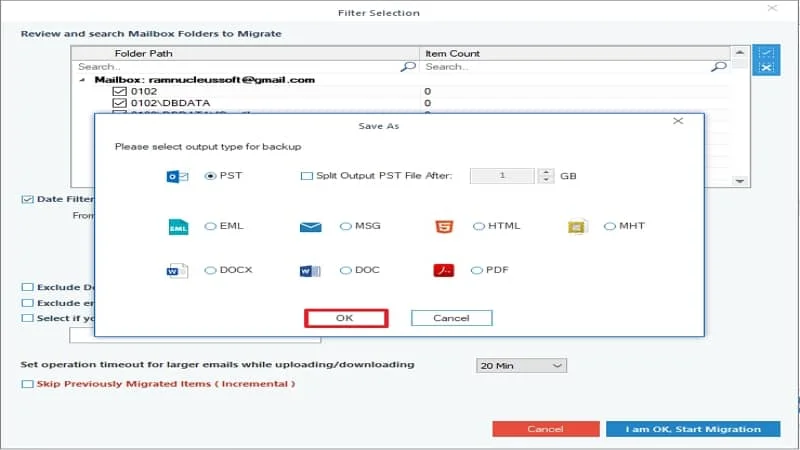The height and width of the screenshot is (450, 800).
Task: Select the MSG output option
Action: point(345,226)
